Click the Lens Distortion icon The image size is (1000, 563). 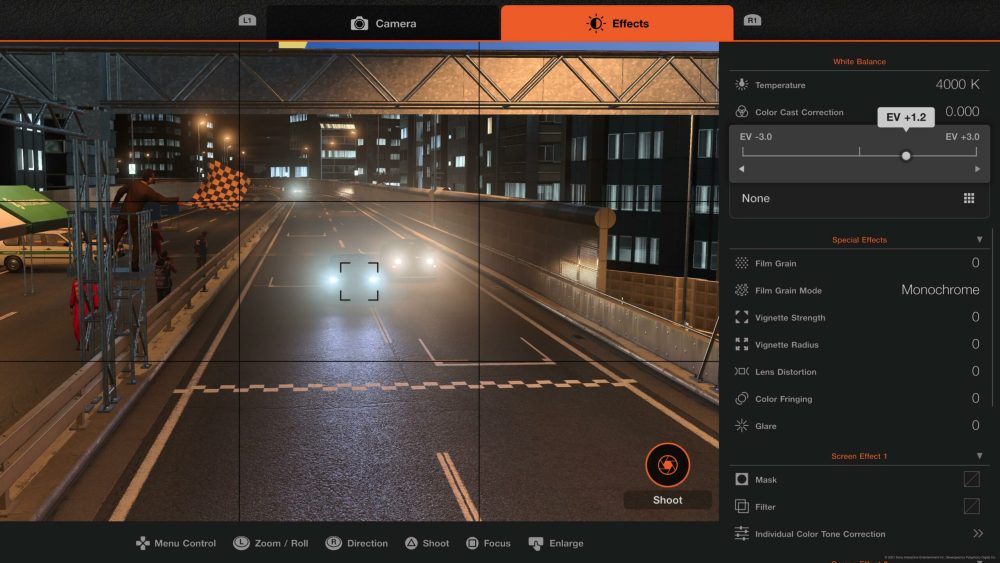tap(741, 371)
